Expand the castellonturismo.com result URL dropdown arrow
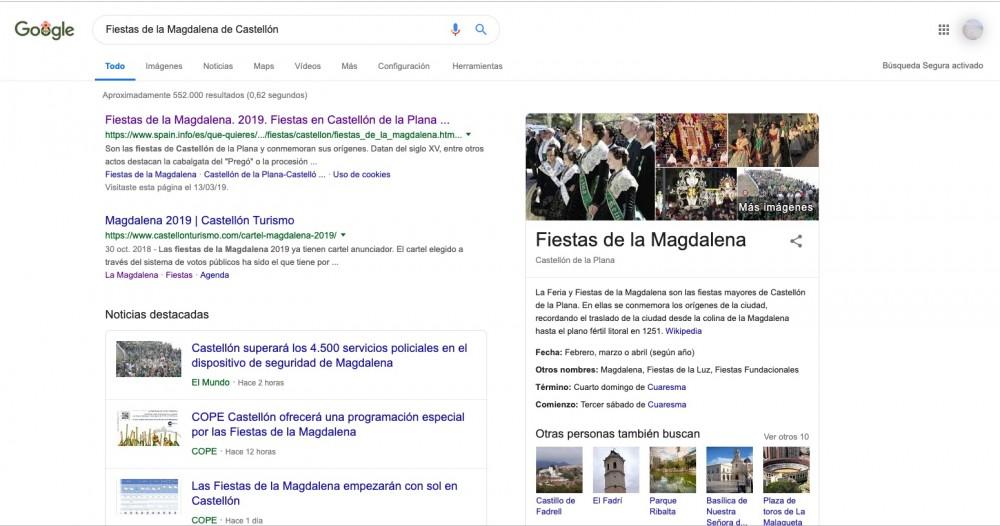The width and height of the screenshot is (1000, 526). click(344, 235)
